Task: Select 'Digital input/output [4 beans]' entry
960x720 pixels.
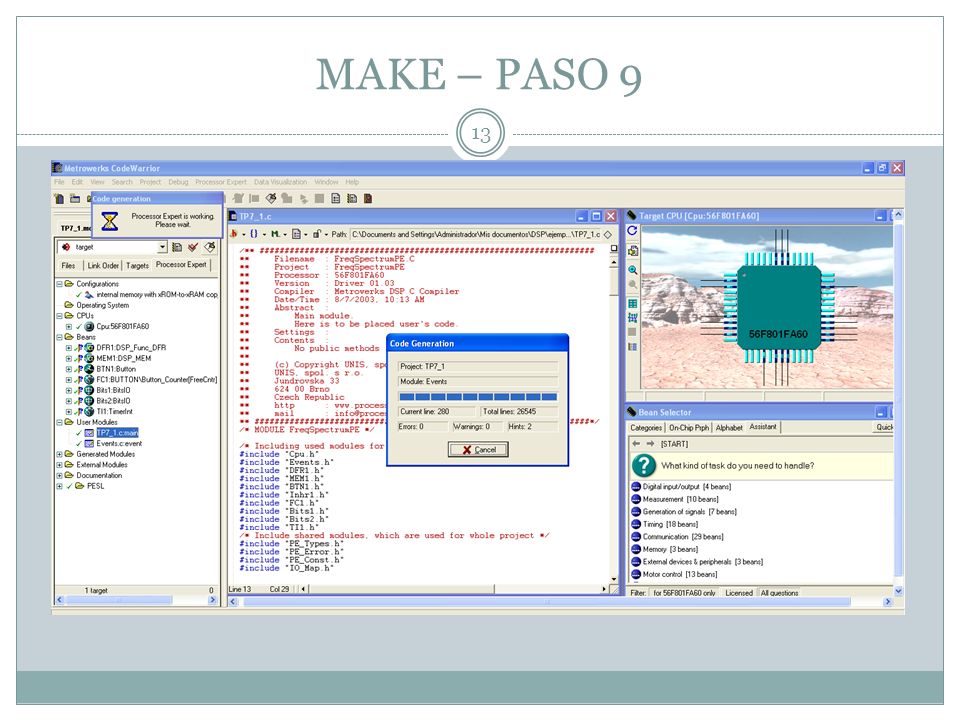Action: 686,487
